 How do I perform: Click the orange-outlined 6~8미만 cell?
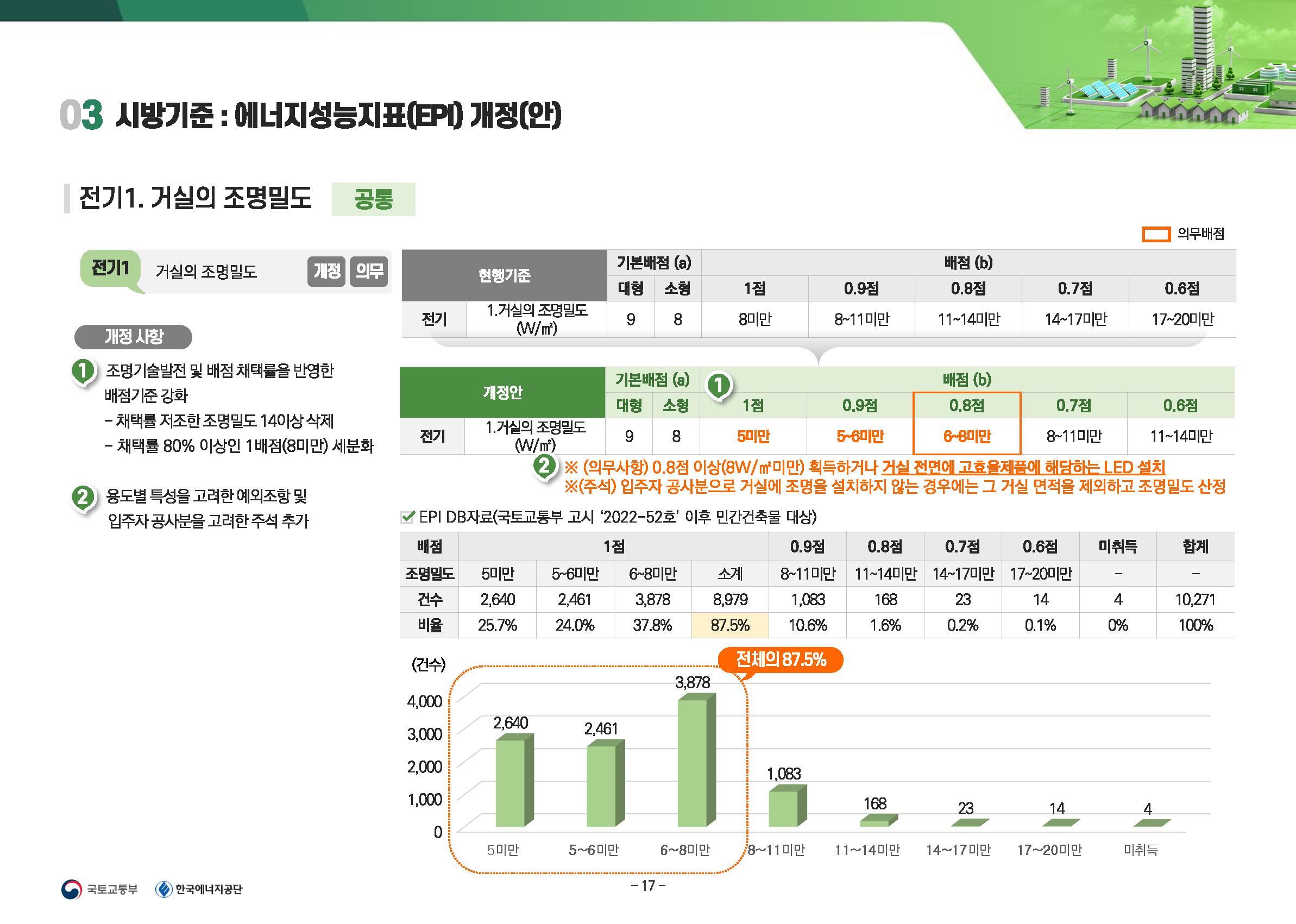point(966,436)
